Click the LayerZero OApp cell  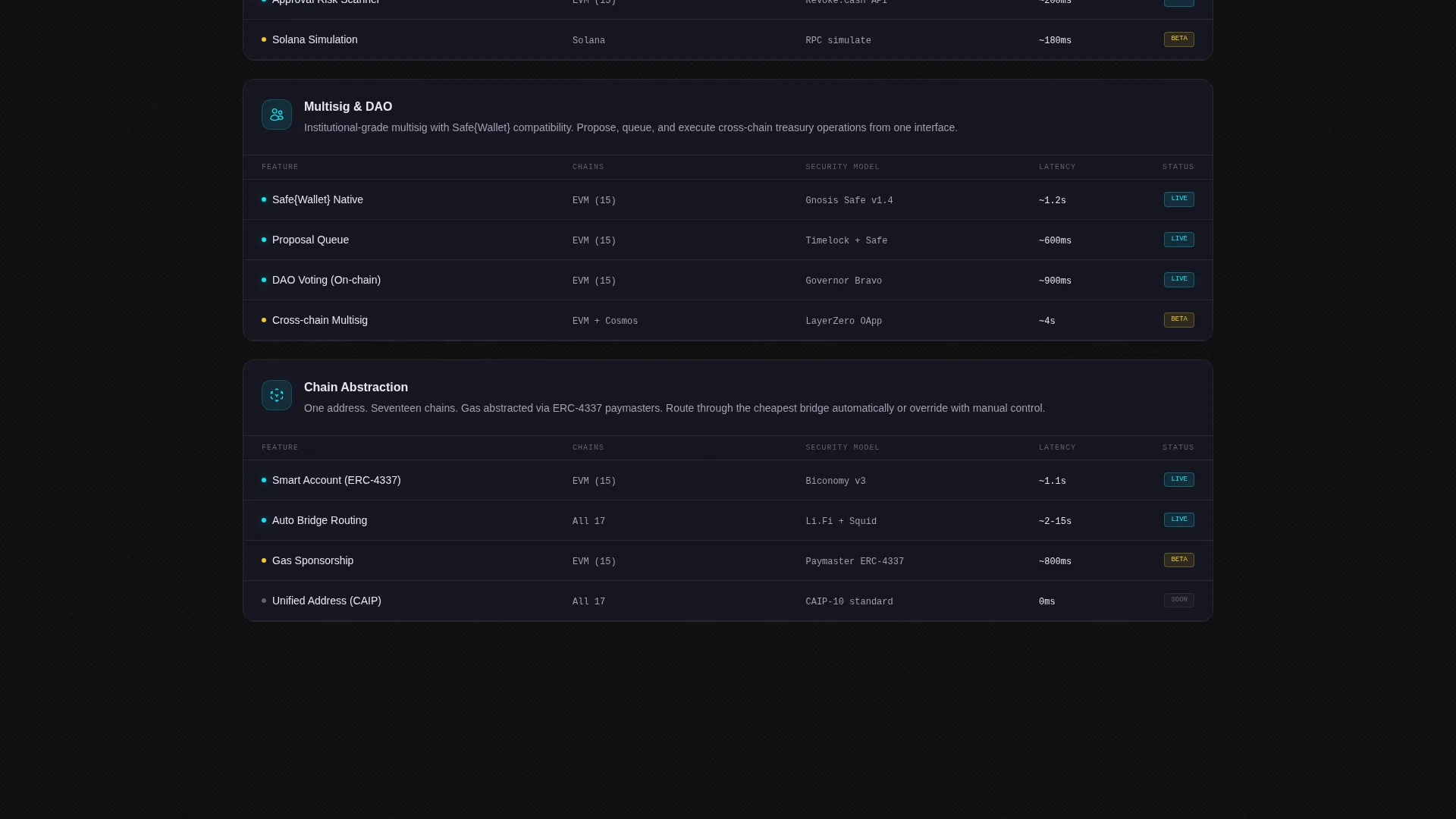pos(843,322)
